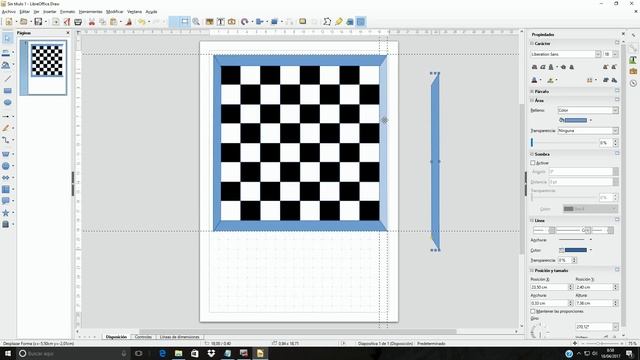The height and width of the screenshot is (360, 640).
Task: Open the Navigator sidebar deck icon
Action: click(x=633, y=83)
